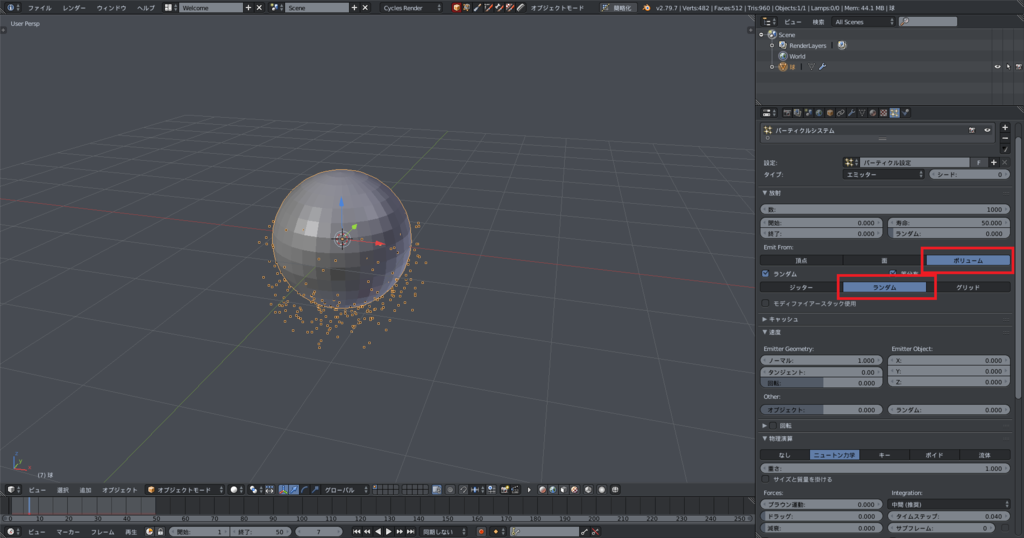Image resolution: width=1024 pixels, height=538 pixels.
Task: Open the Constraints properties chain icon
Action: [x=840, y=113]
